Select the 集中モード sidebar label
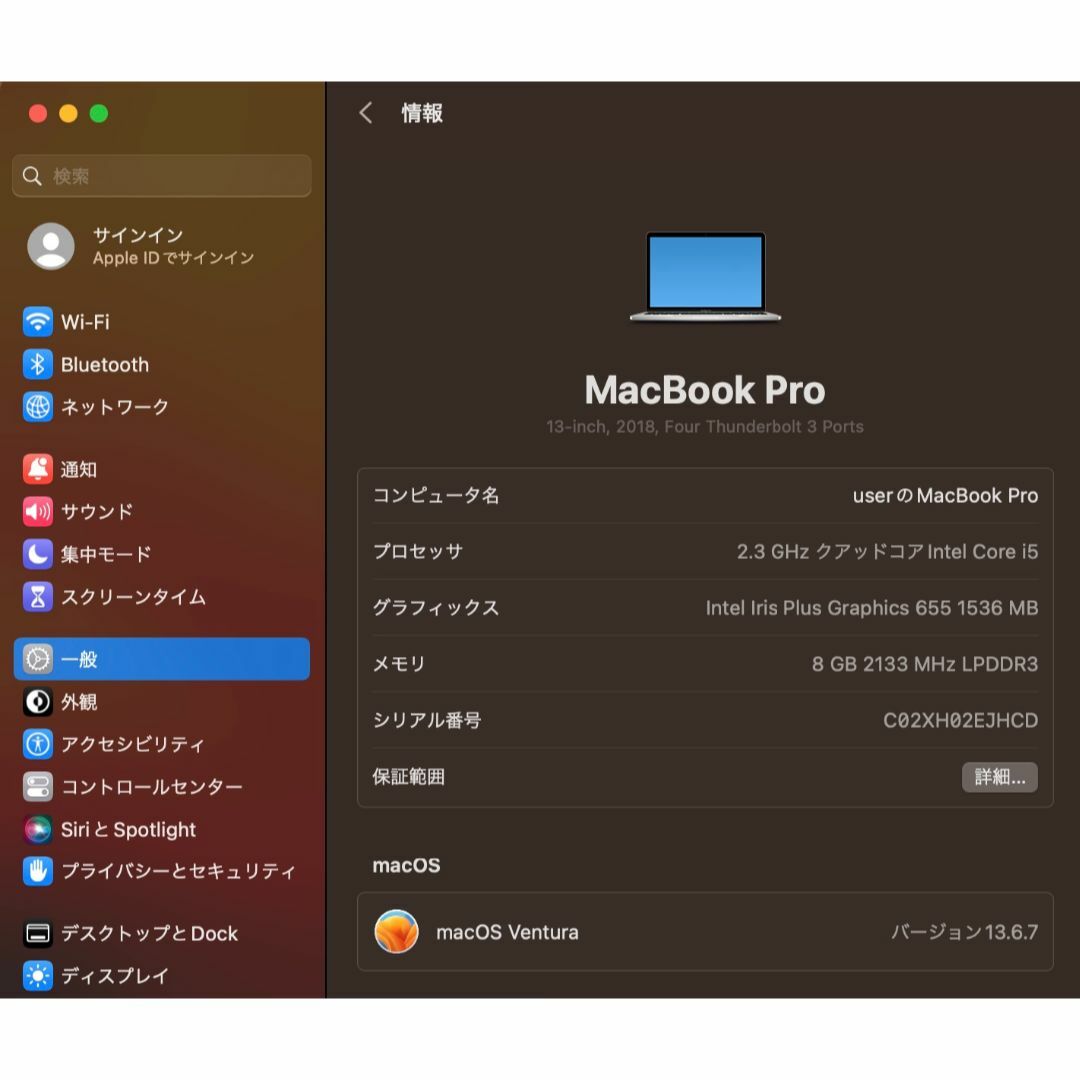 pos(105,554)
